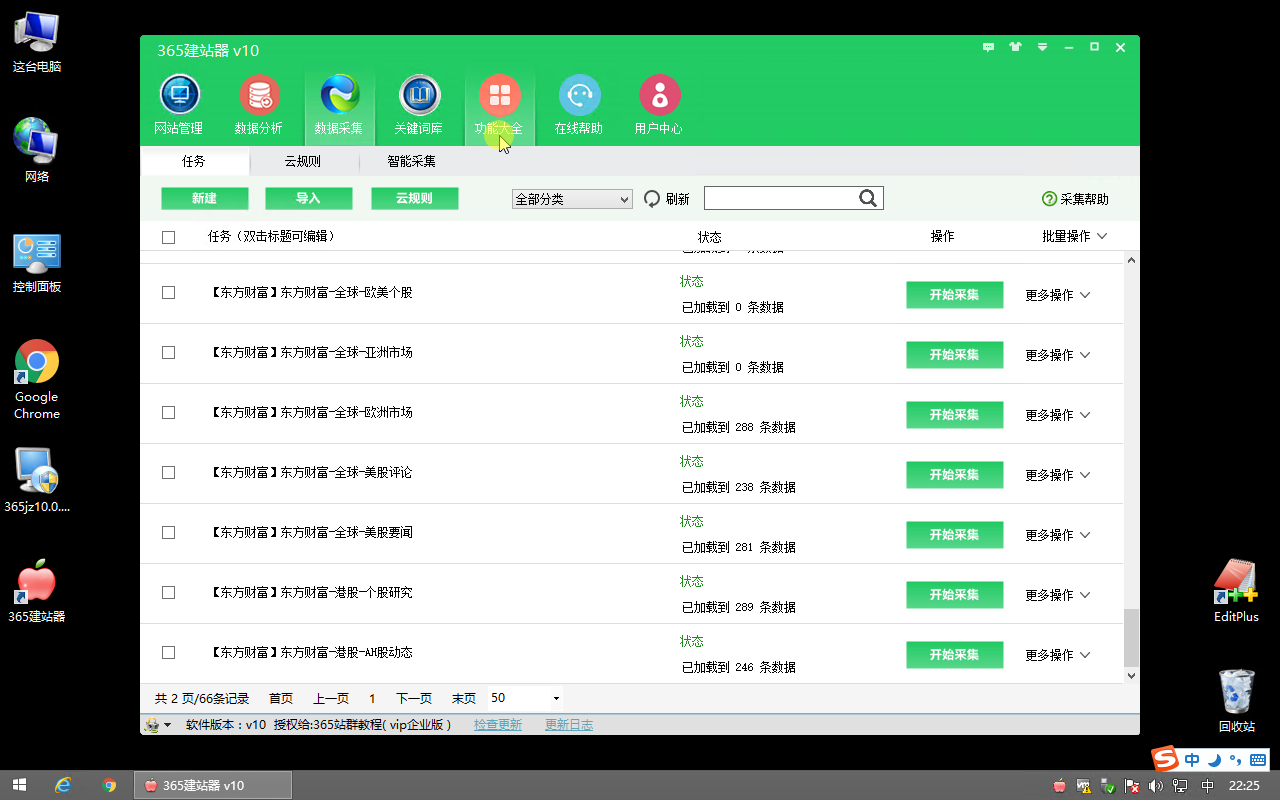1280x800 pixels.
Task: Expand 更多操作 for 亚洲市场 row
Action: click(1058, 355)
